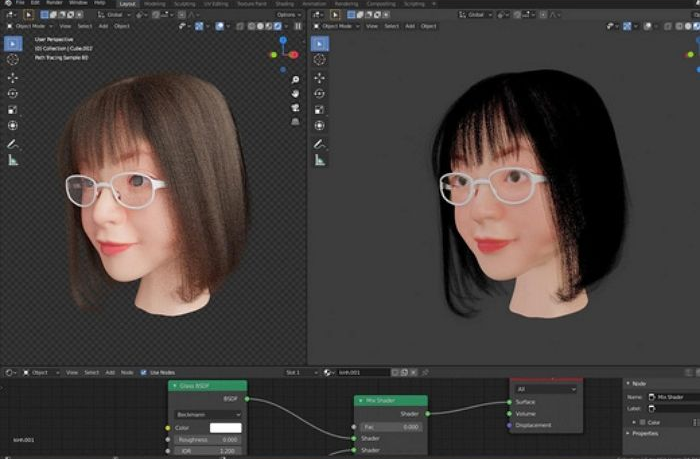Toggle camera view icon in left viewport

click(x=297, y=107)
